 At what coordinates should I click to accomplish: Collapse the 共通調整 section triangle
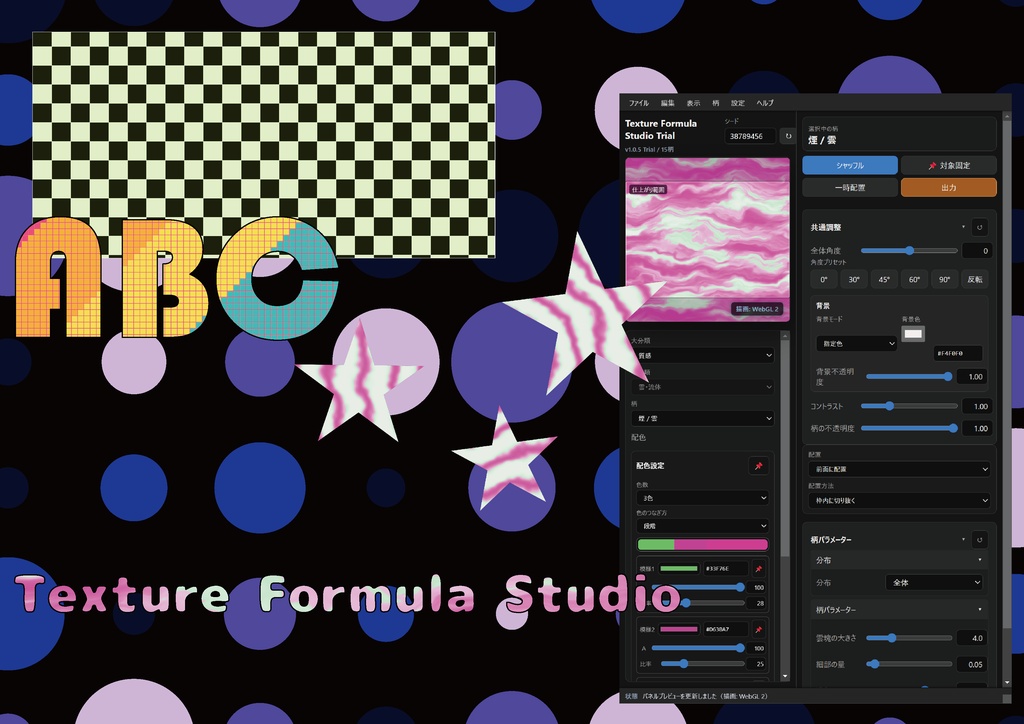pos(963,227)
